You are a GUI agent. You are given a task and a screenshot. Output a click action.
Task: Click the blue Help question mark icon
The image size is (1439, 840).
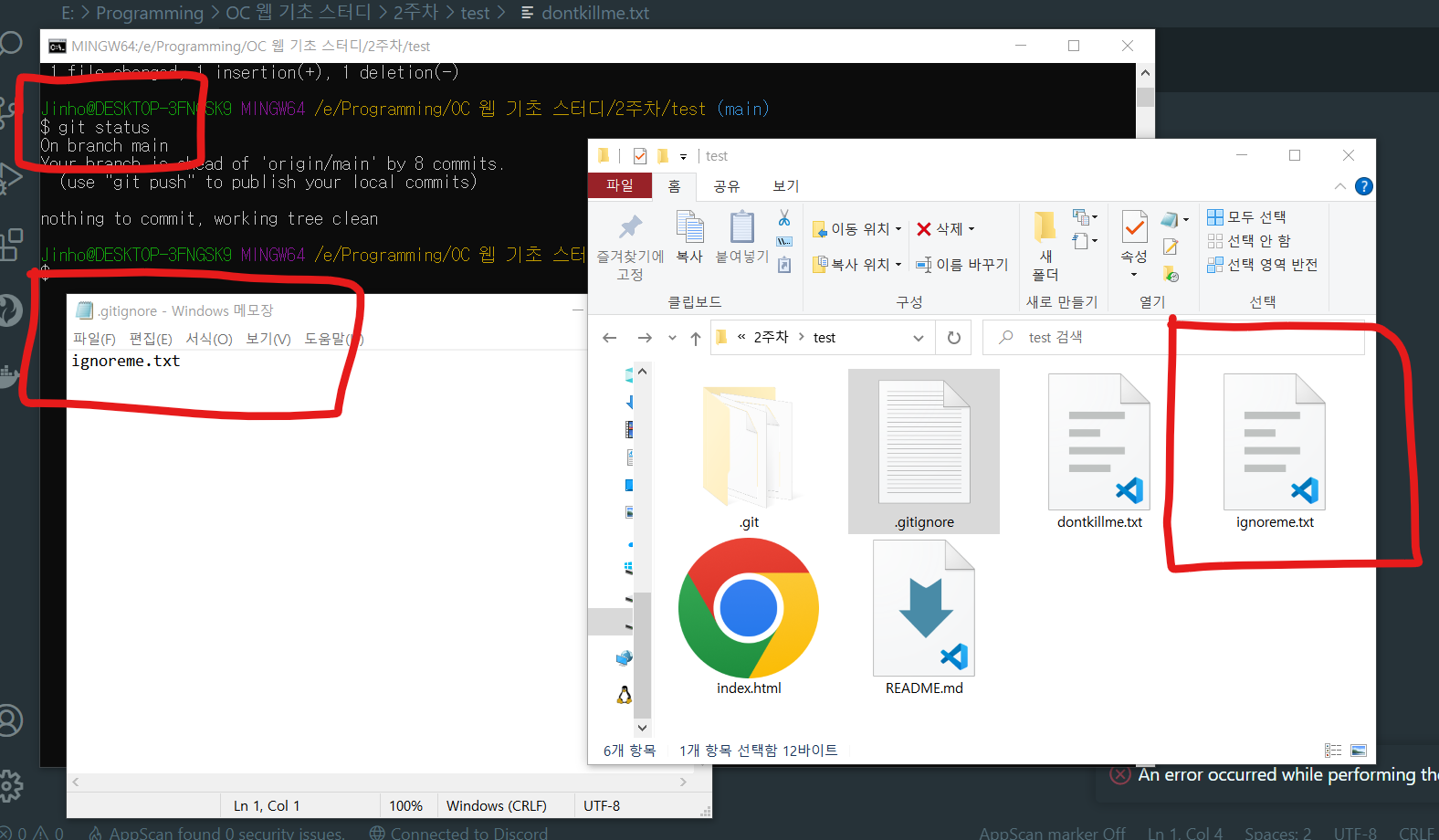coord(1364,186)
